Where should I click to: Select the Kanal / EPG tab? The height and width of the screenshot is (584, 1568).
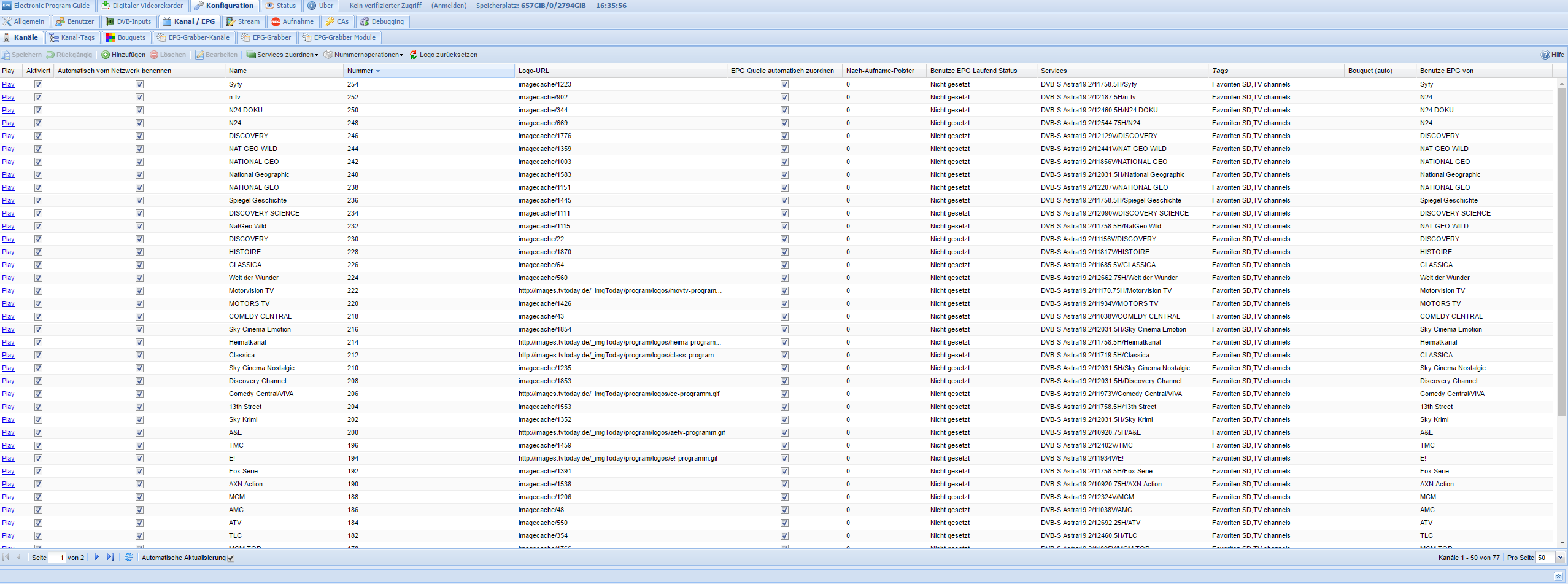pyautogui.click(x=189, y=21)
